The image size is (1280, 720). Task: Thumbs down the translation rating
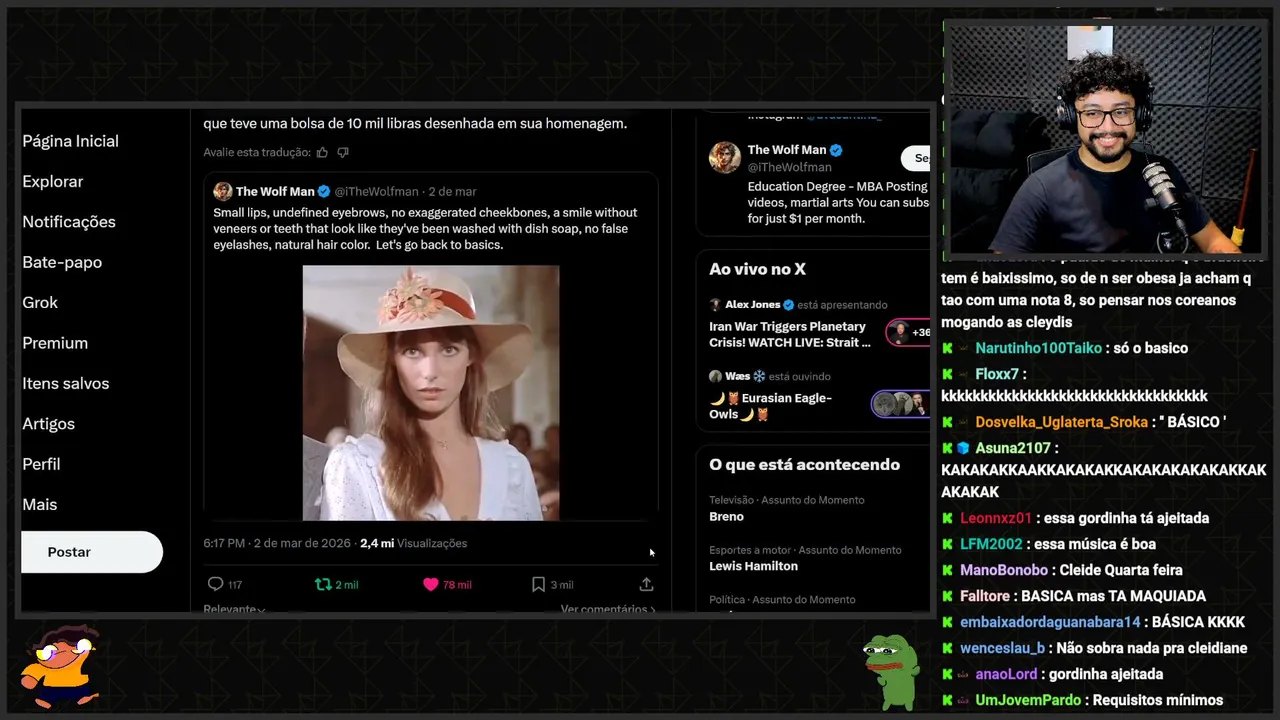[343, 152]
